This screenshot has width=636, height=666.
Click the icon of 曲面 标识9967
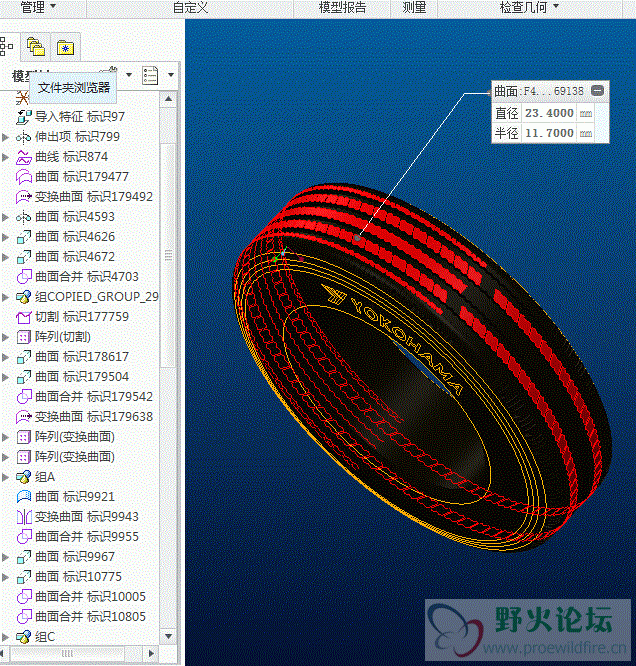pyautogui.click(x=24, y=557)
